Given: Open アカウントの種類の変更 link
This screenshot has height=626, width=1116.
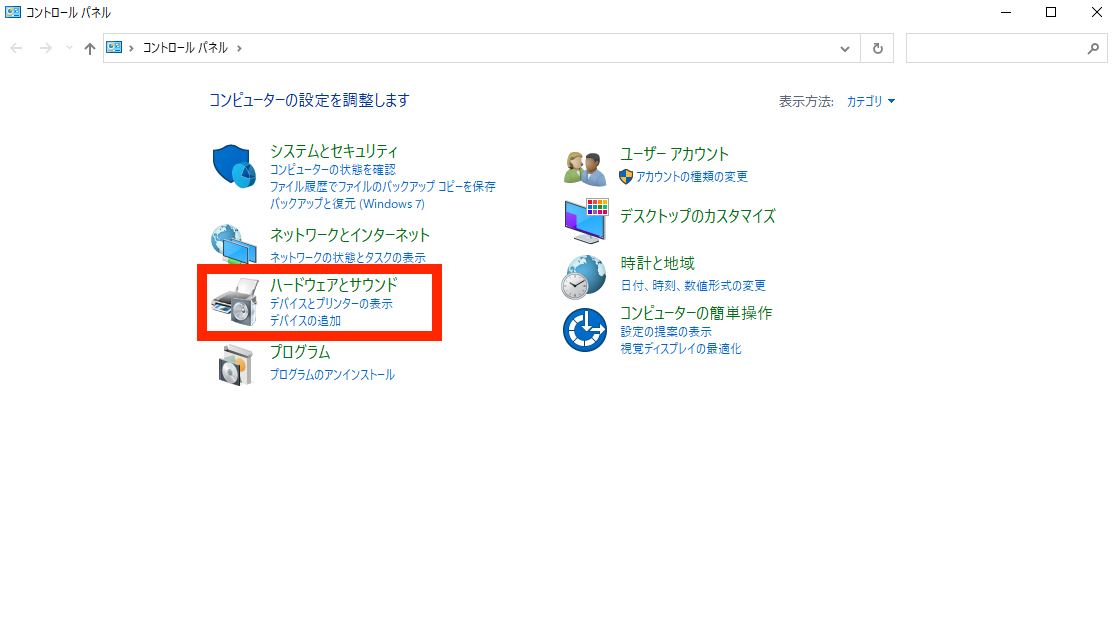Looking at the screenshot, I should pos(692,176).
